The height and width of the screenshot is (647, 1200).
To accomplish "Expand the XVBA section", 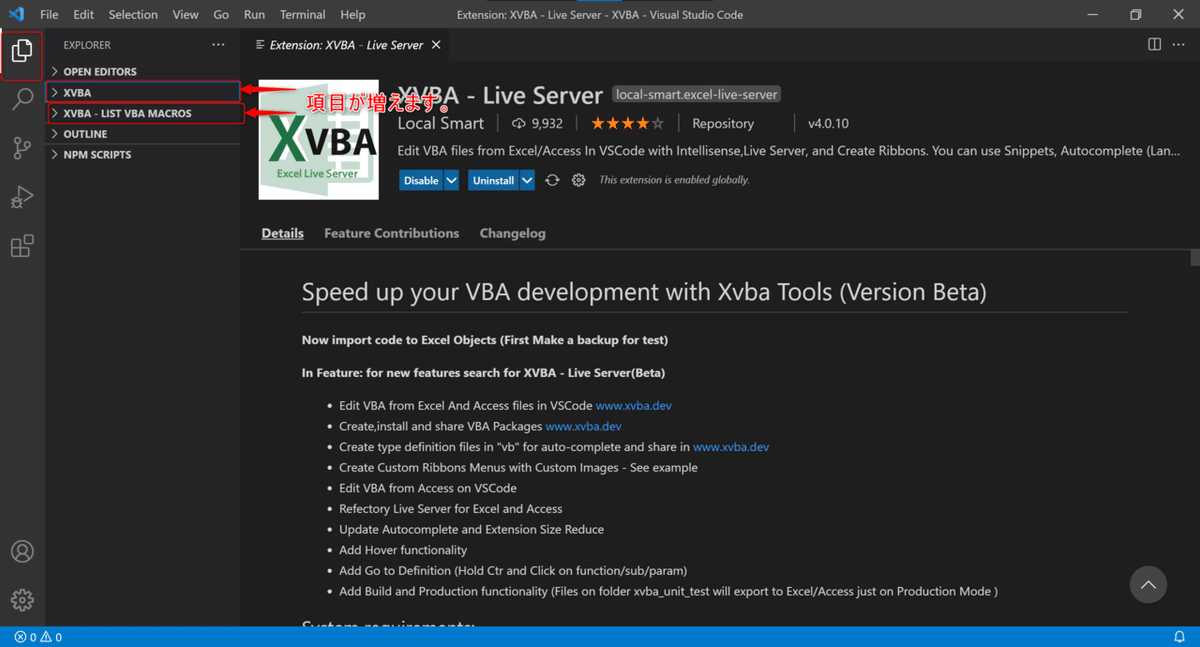I will 143,93.
